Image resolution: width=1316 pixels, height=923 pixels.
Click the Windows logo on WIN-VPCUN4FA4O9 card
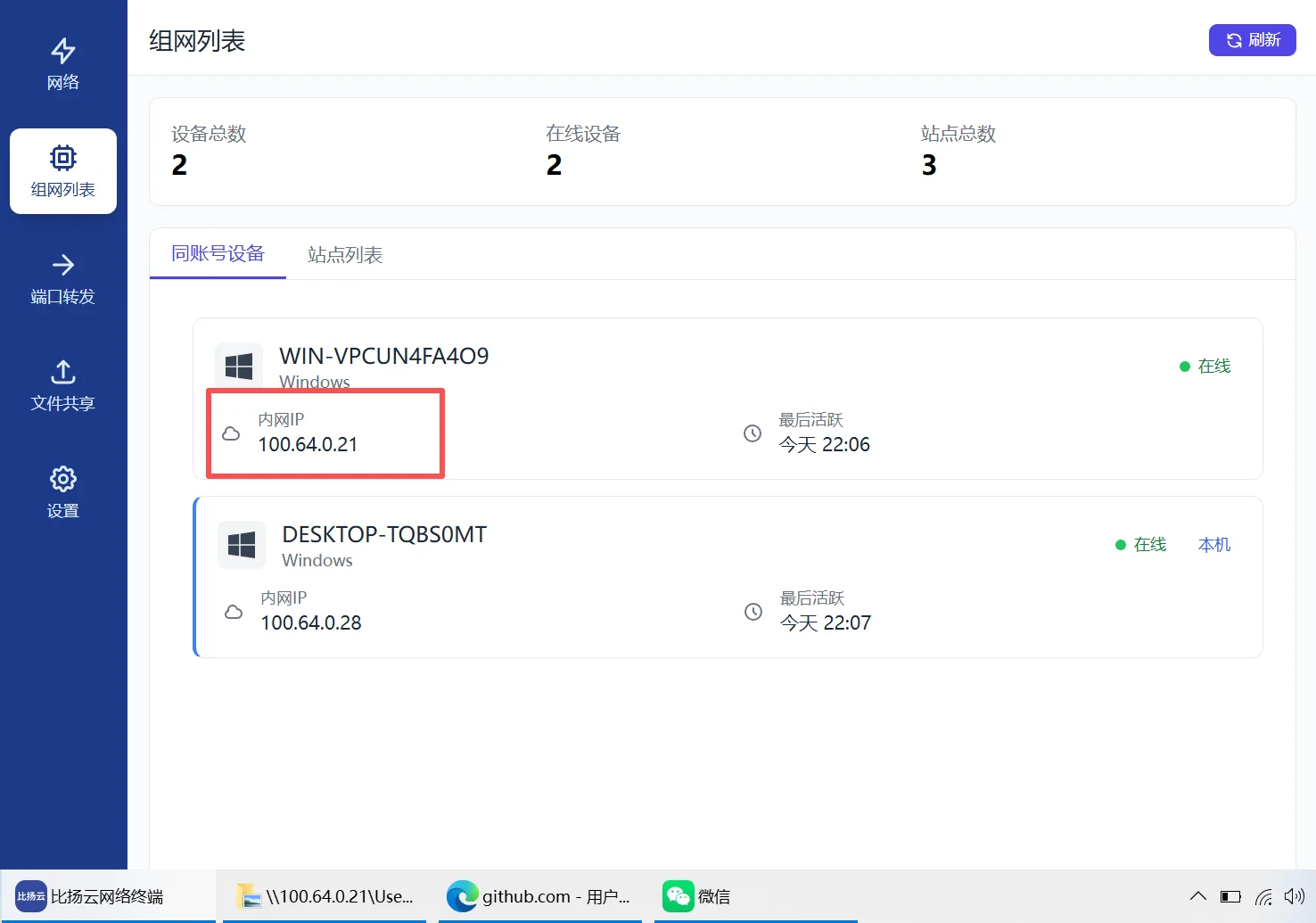(239, 365)
